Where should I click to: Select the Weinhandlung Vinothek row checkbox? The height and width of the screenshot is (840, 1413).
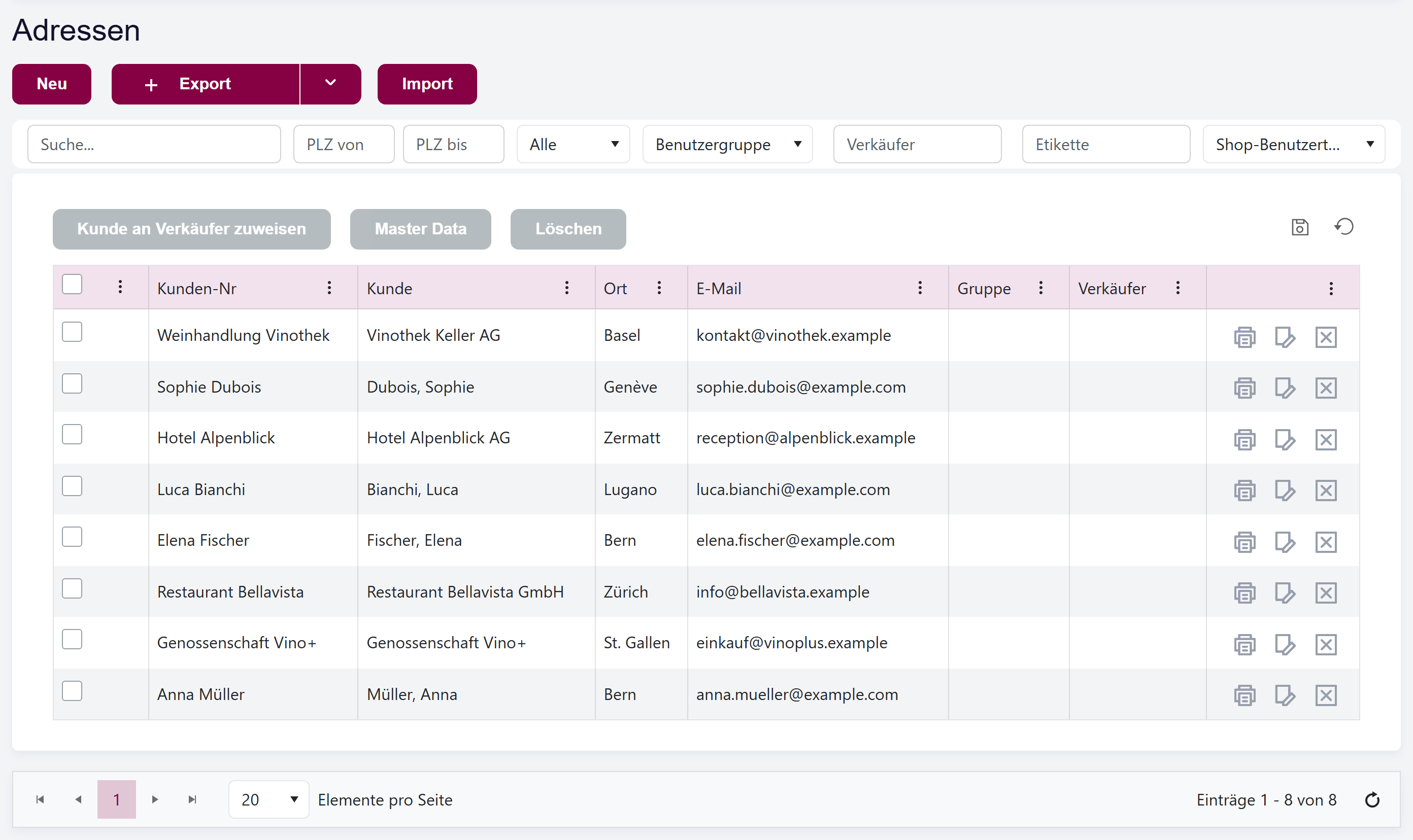[72, 332]
